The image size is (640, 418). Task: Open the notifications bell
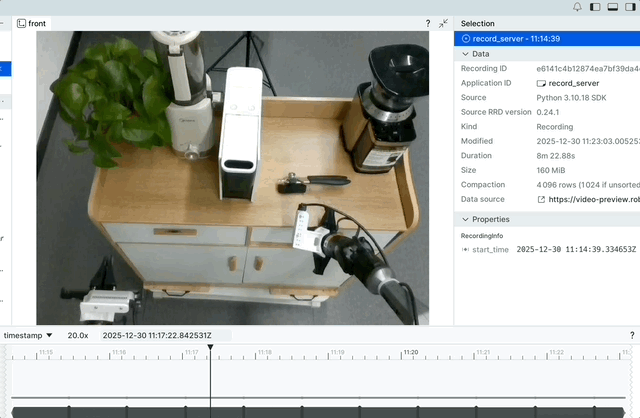(577, 7)
